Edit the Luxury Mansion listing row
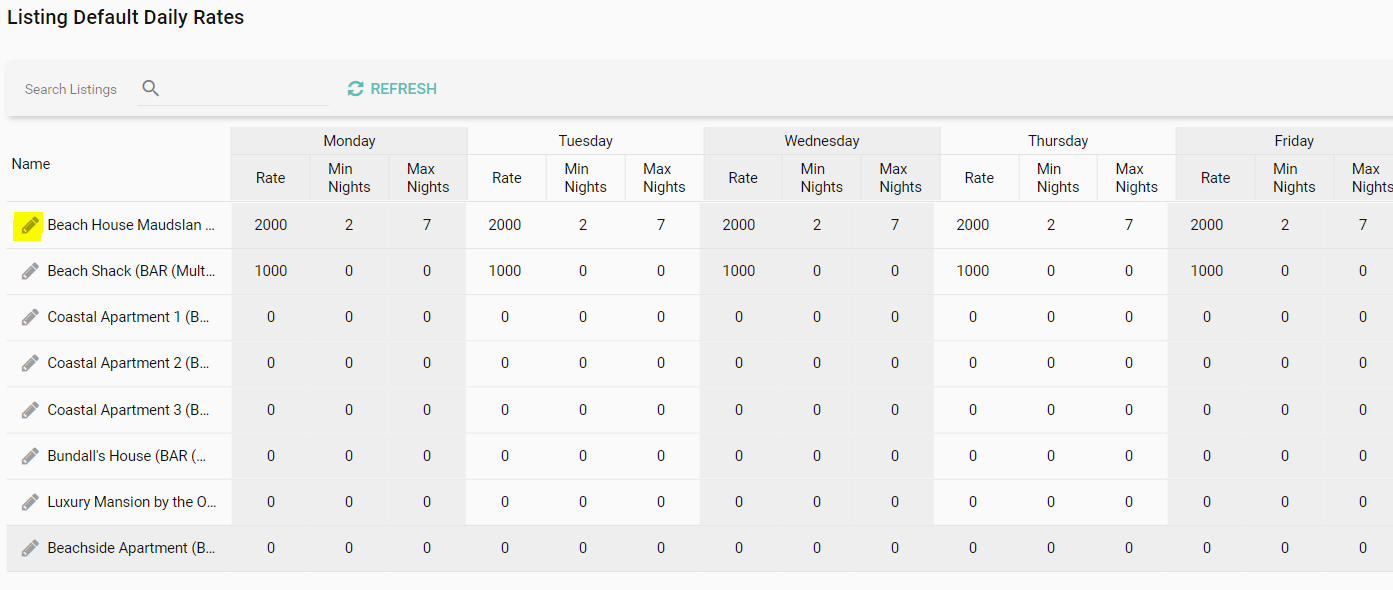Image resolution: width=1393 pixels, height=590 pixels. (30, 502)
